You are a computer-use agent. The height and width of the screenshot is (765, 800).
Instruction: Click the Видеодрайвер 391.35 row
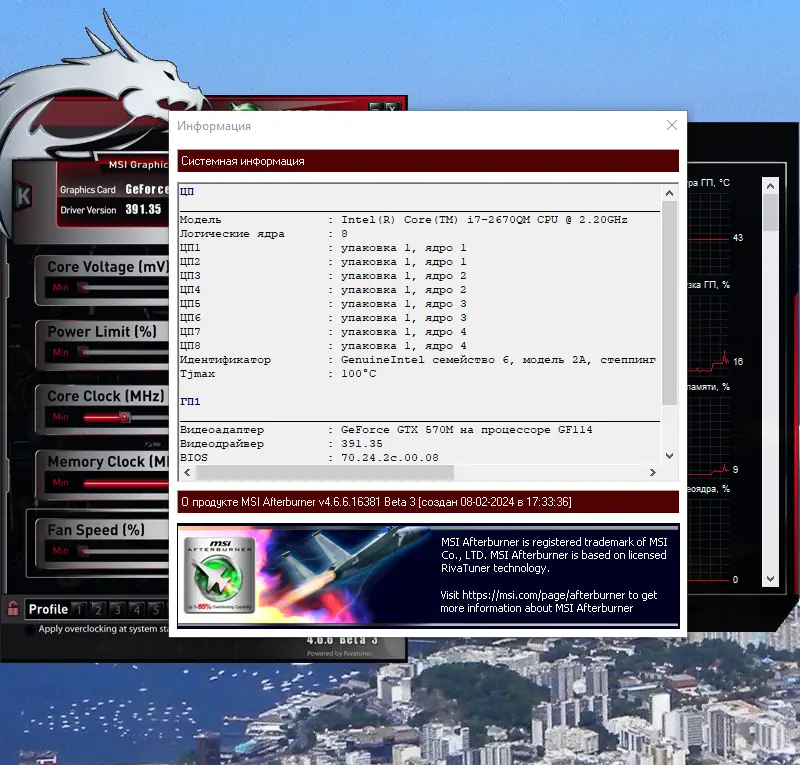(x=419, y=443)
